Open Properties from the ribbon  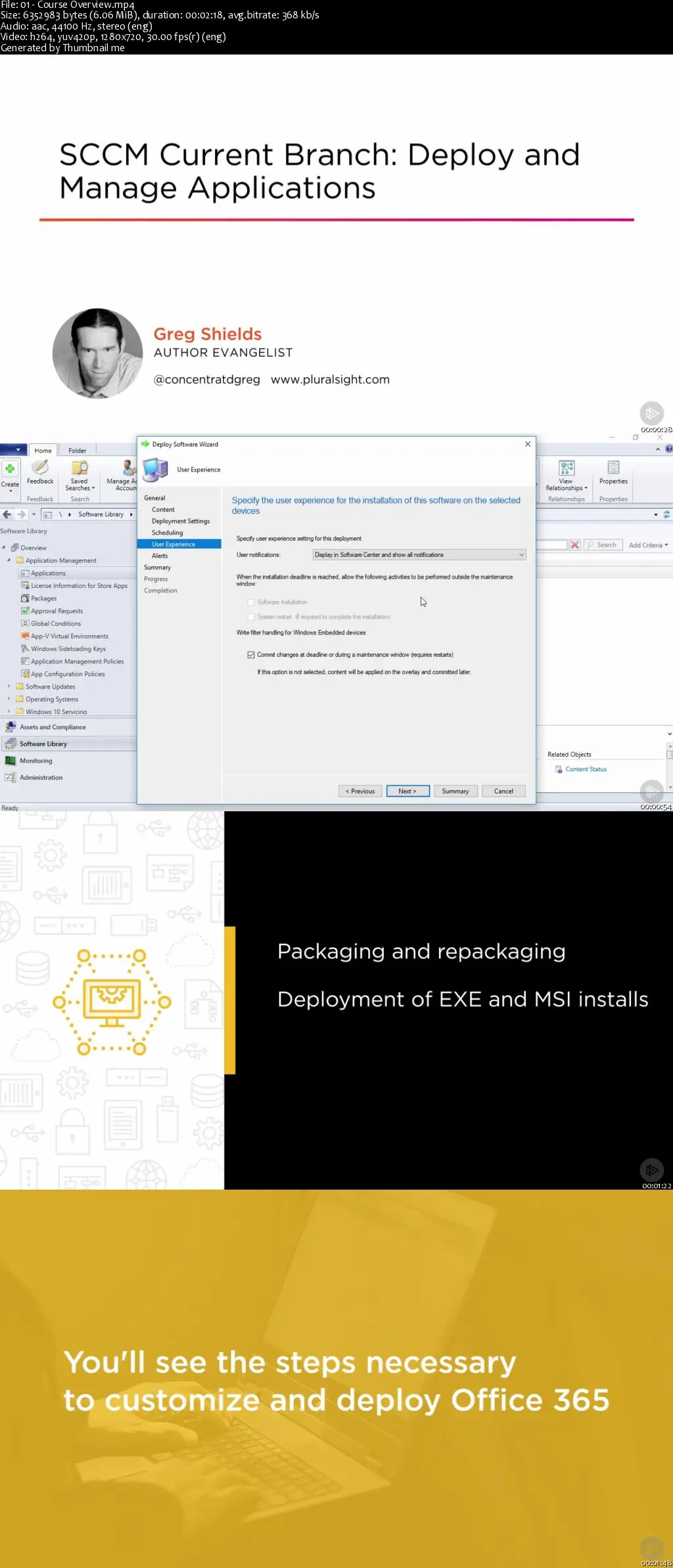(x=613, y=472)
